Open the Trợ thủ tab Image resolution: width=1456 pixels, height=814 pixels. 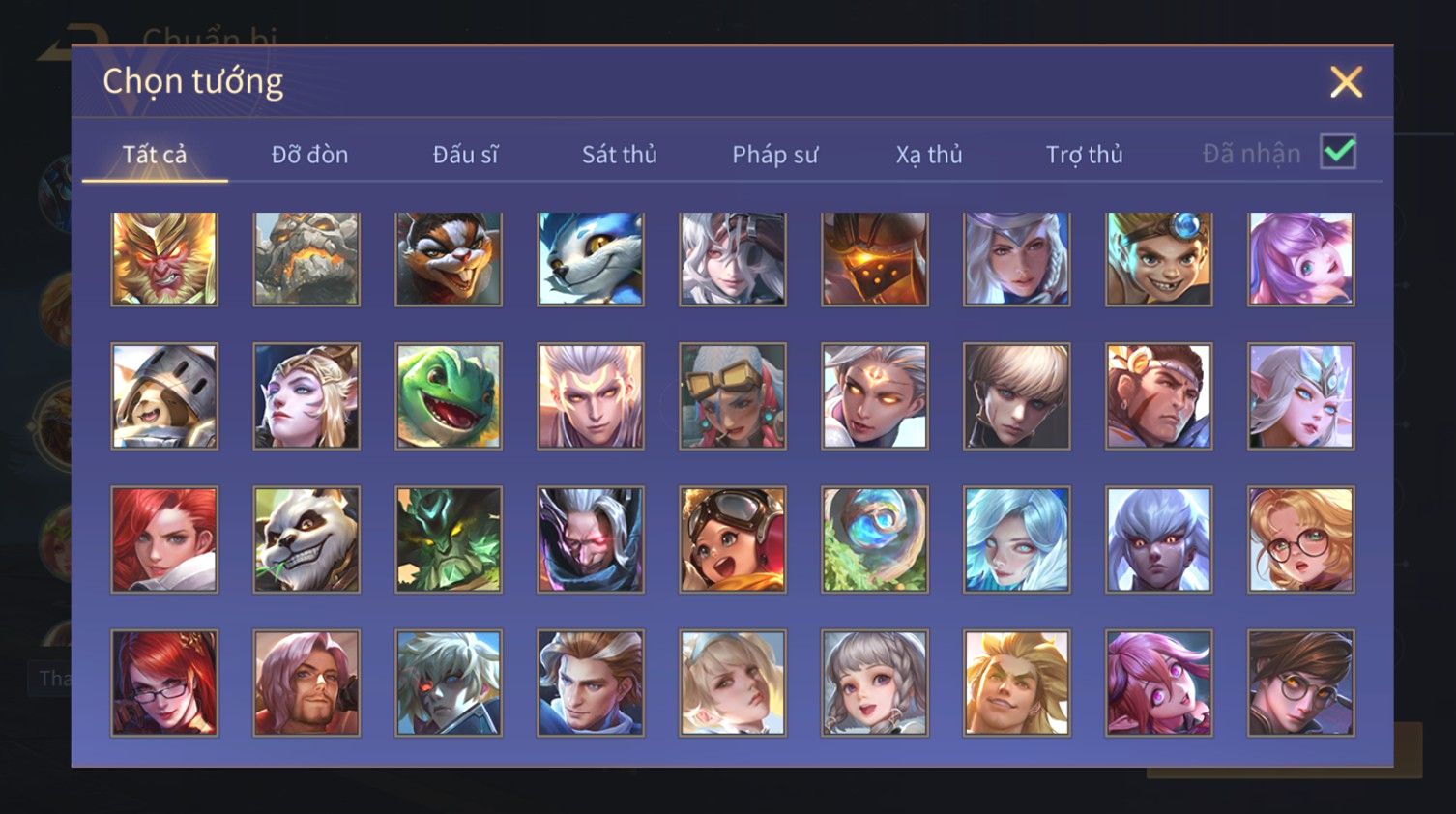[x=1084, y=155]
